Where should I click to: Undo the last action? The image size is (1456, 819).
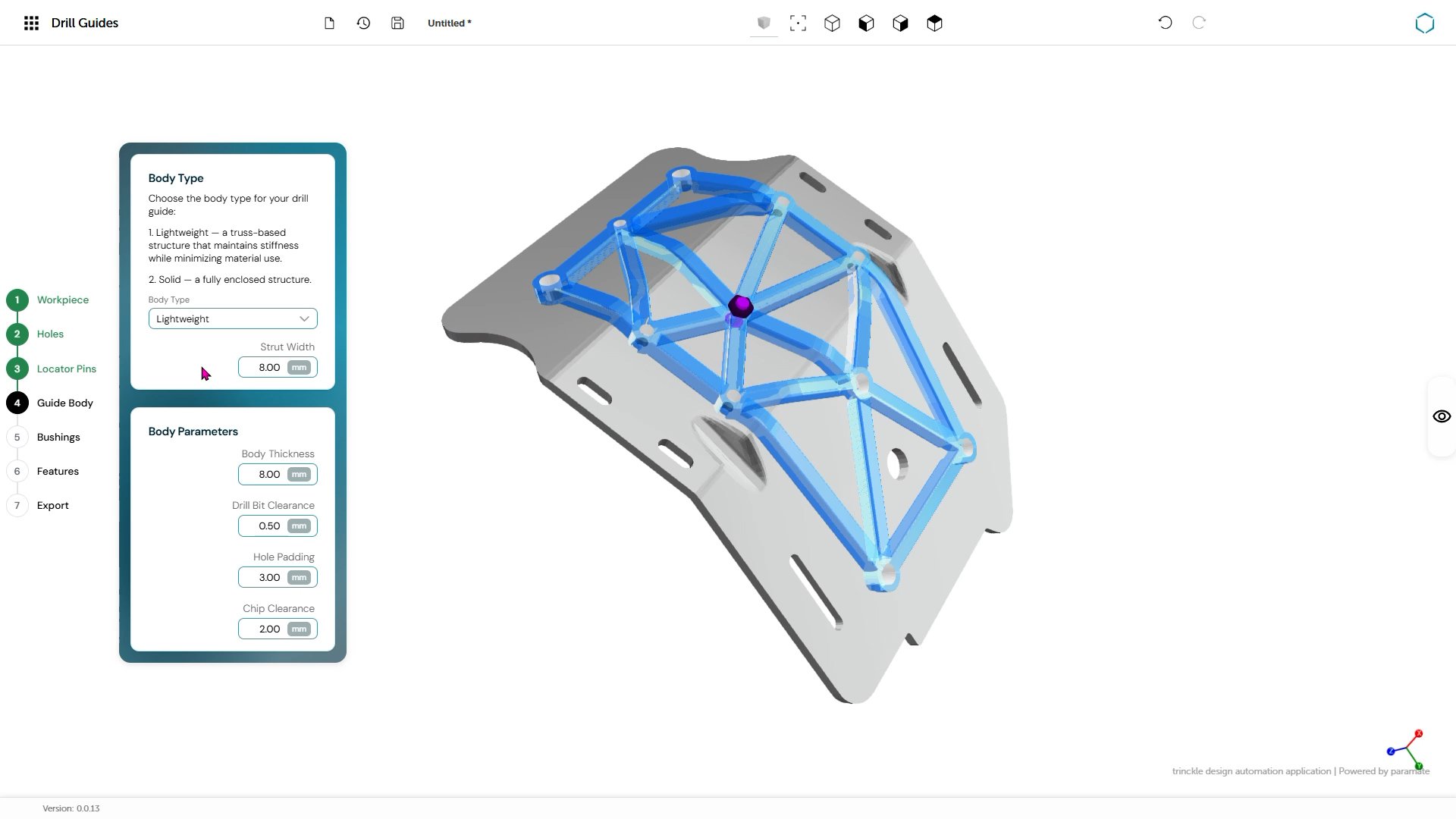point(1165,23)
